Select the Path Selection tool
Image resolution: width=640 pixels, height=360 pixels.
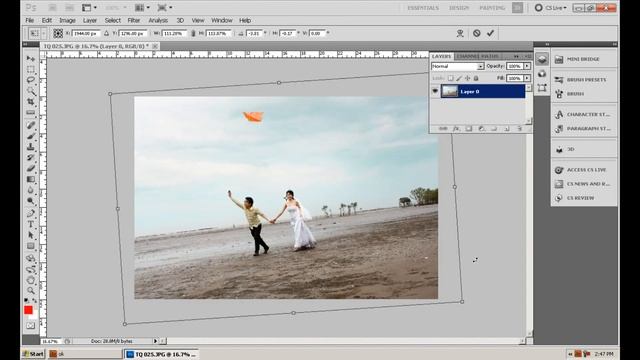[31, 235]
